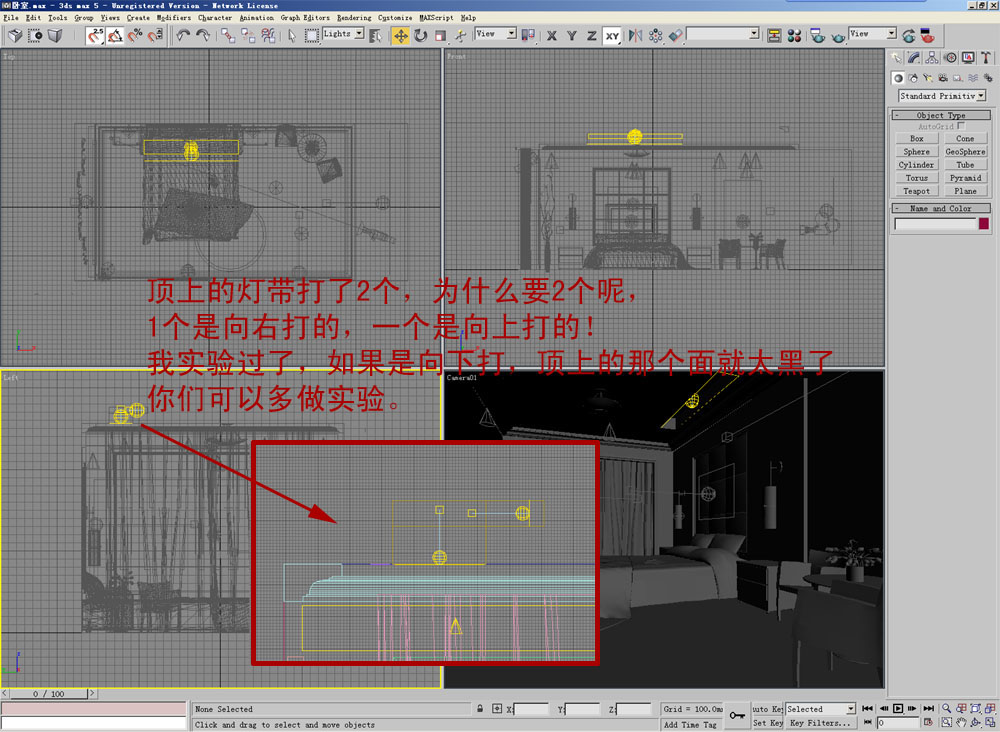Activate the Select and Move tool

click(401, 36)
